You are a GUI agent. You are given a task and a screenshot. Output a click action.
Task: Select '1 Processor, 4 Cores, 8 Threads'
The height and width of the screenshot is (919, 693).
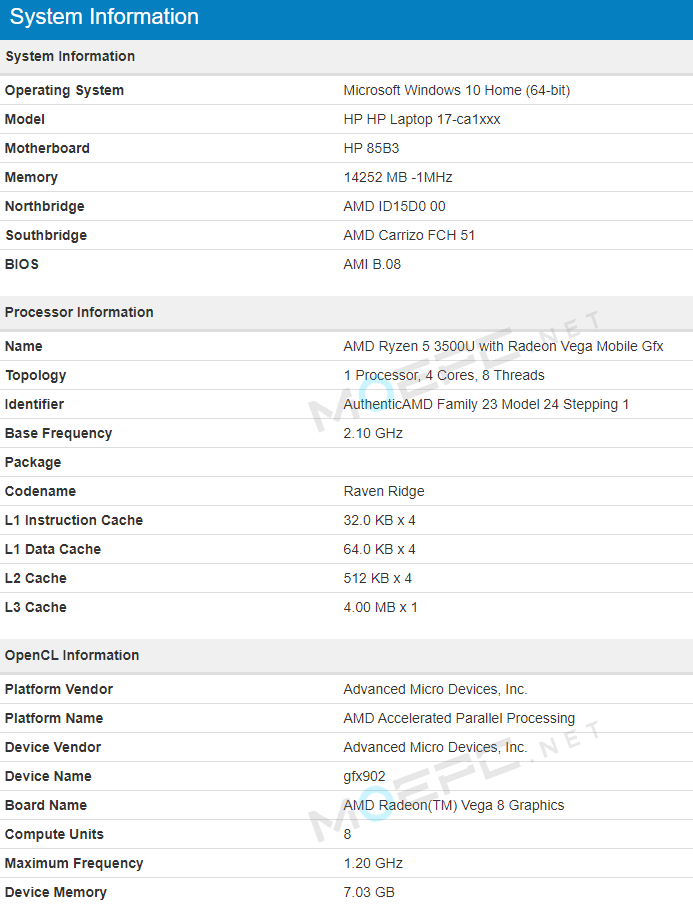pos(444,375)
